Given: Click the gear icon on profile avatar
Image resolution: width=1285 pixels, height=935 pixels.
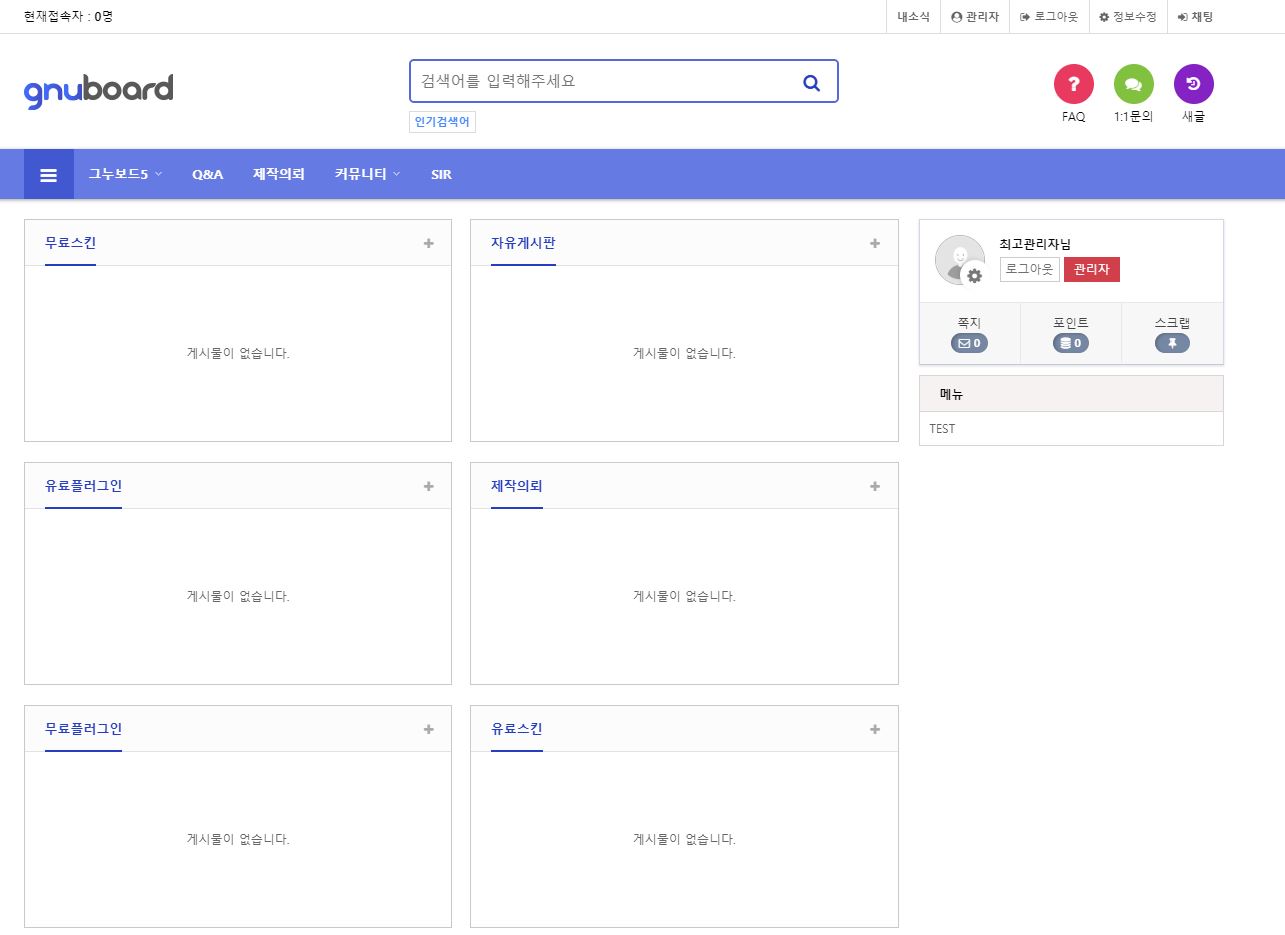Looking at the screenshot, I should (974, 276).
